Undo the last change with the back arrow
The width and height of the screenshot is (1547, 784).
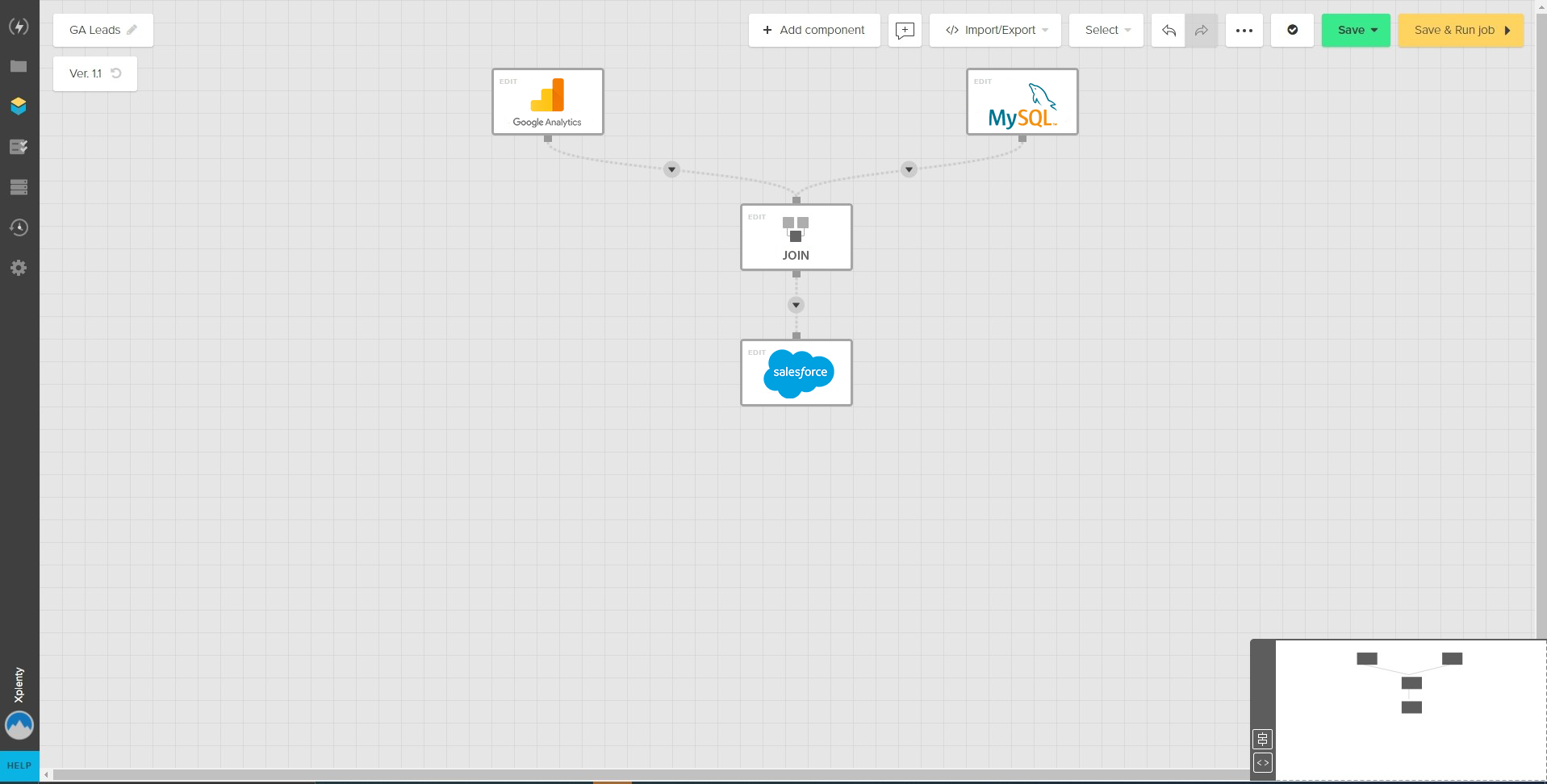click(x=1168, y=30)
